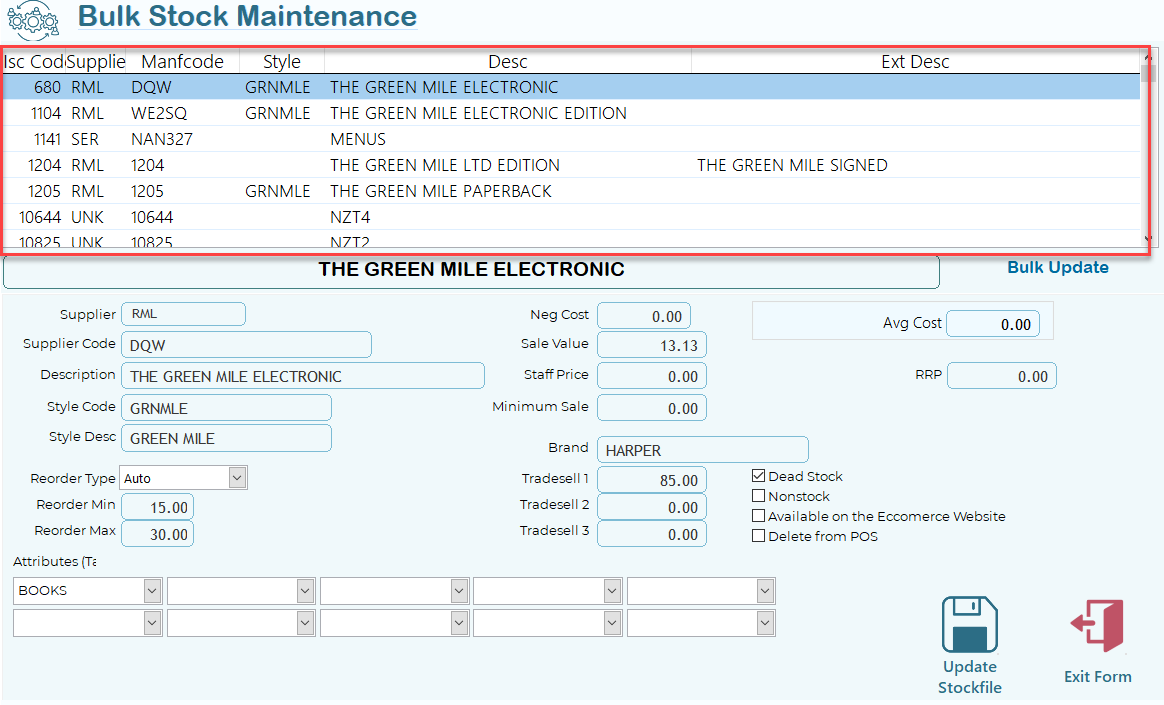
Task: Click the stock list scrollbar down arrow
Action: (x=1147, y=238)
